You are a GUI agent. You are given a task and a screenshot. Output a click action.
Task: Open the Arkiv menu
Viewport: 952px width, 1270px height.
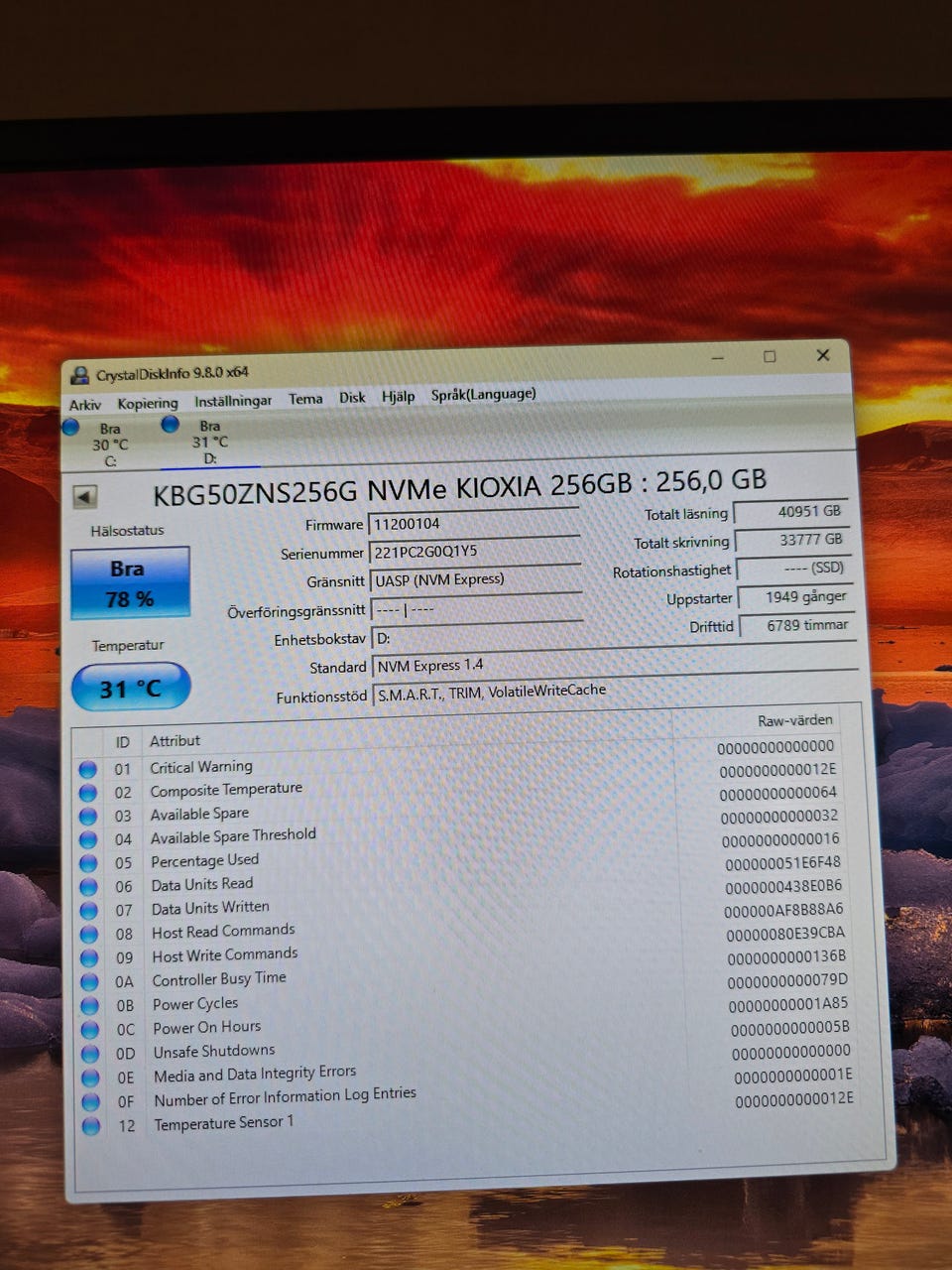coord(85,405)
